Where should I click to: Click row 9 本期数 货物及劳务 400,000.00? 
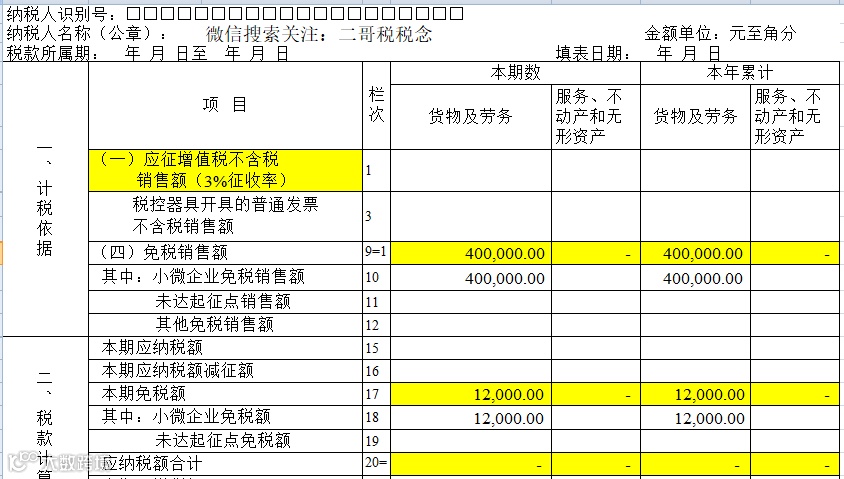471,253
